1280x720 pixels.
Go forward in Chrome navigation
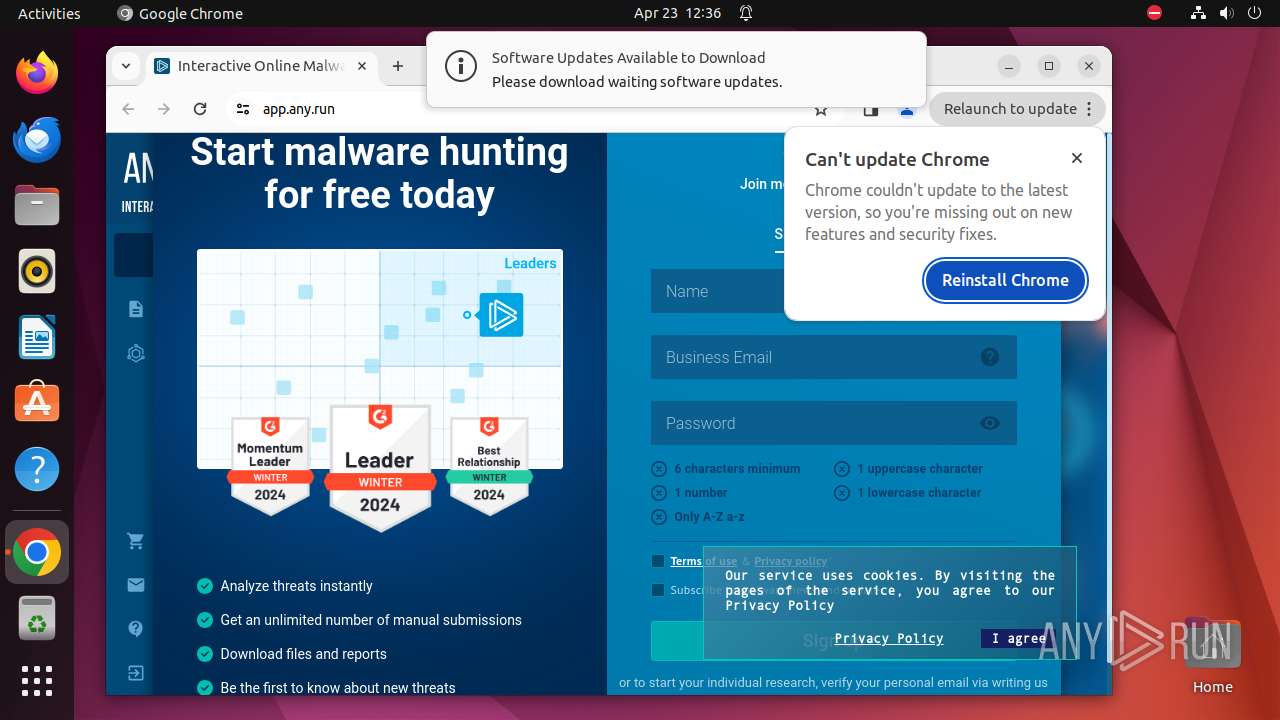coord(164,109)
